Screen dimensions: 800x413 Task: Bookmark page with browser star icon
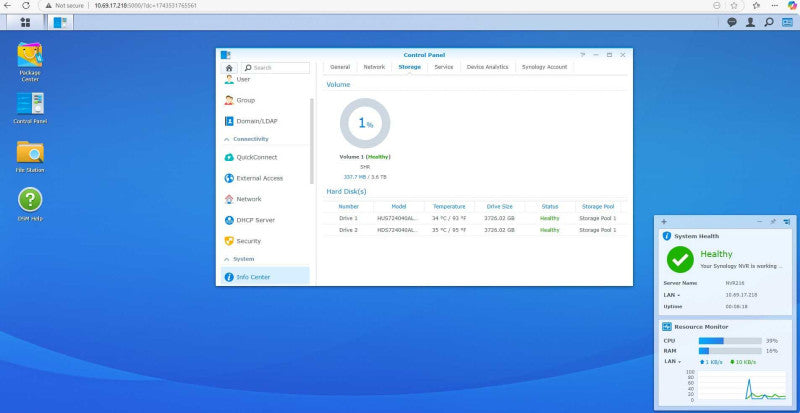pos(734,6)
